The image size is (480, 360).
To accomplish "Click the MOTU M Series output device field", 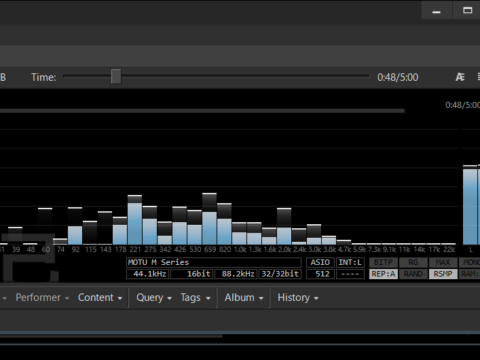I will [x=214, y=262].
